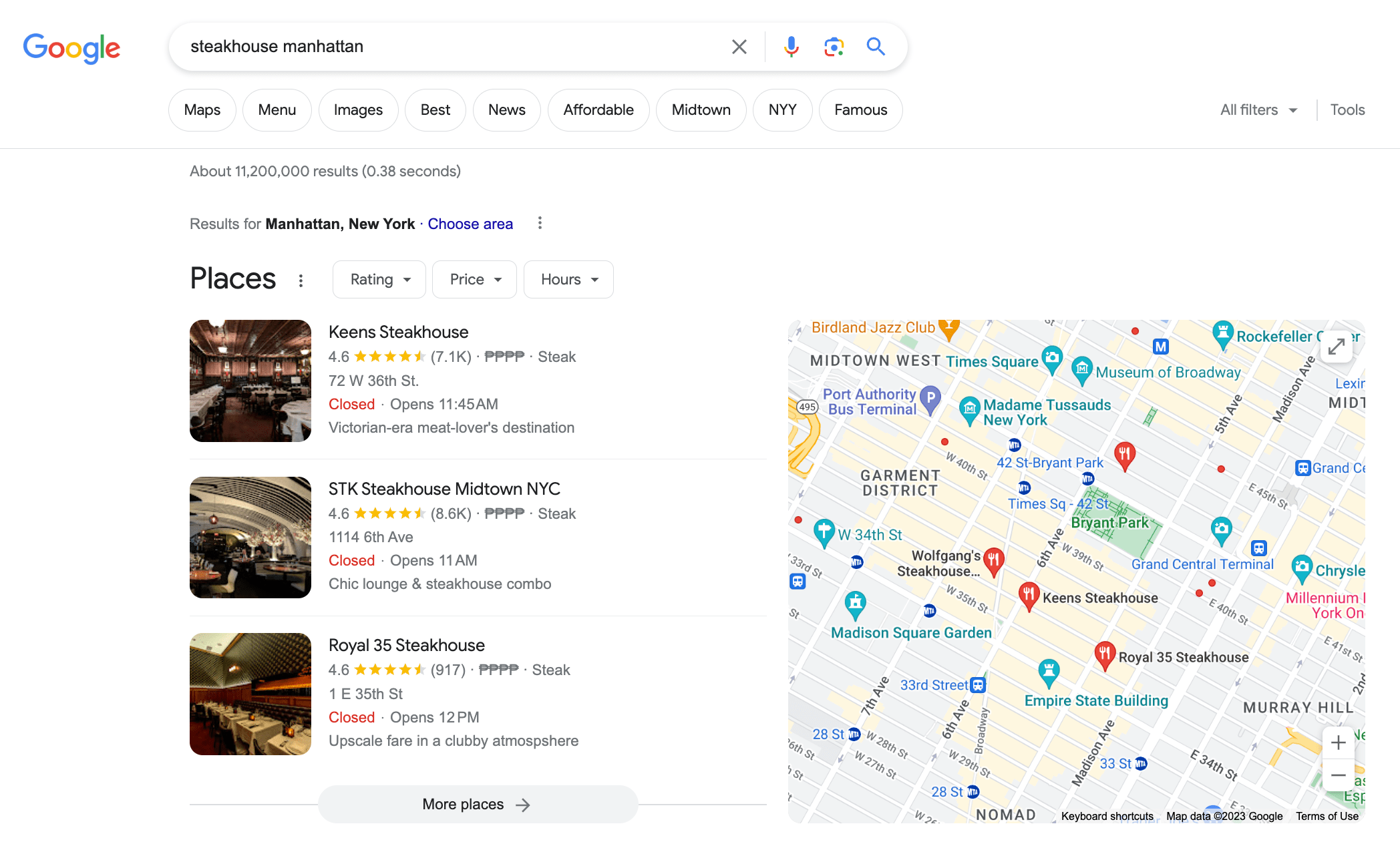The height and width of the screenshot is (844, 1400).
Task: Click the Rockefeller Center map marker
Action: point(1222,335)
